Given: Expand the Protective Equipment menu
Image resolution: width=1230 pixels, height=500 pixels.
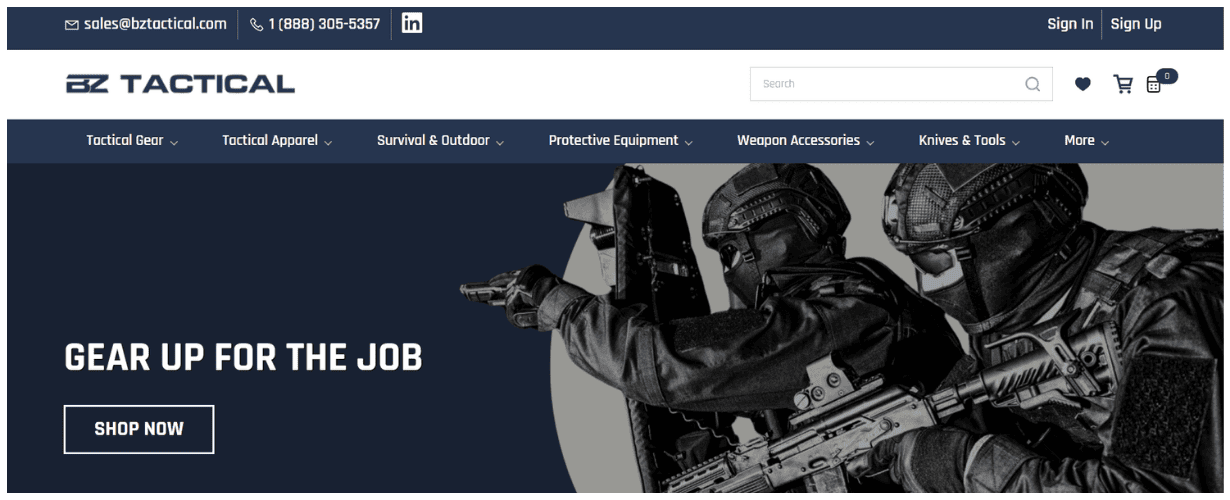Looking at the screenshot, I should [620, 141].
